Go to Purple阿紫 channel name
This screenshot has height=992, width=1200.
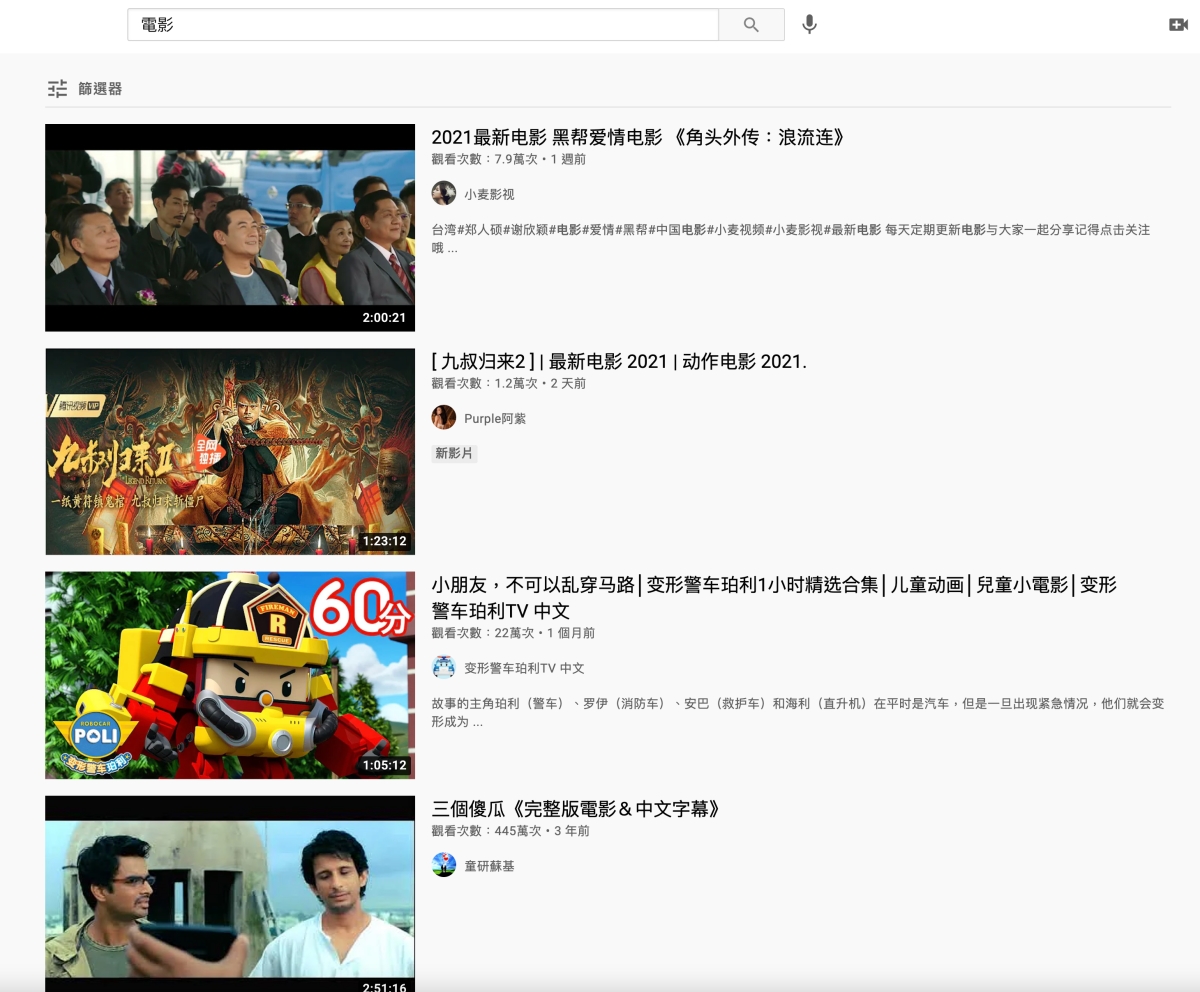coord(495,418)
